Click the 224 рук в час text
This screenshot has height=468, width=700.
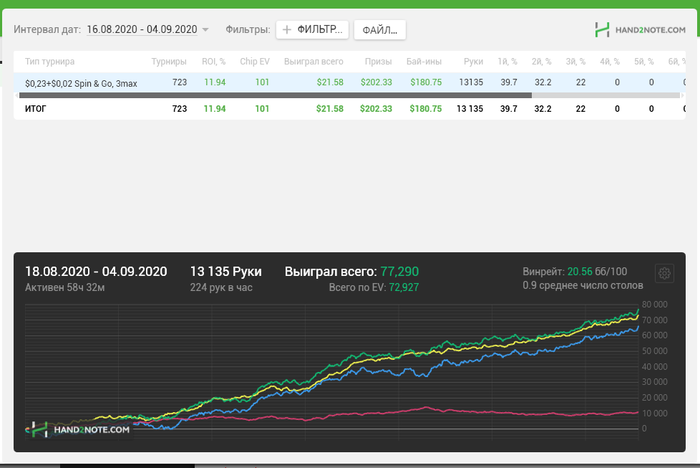click(221, 287)
